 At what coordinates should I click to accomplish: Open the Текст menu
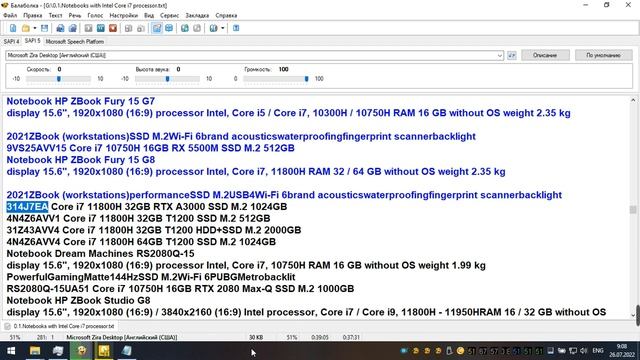(x=56, y=16)
